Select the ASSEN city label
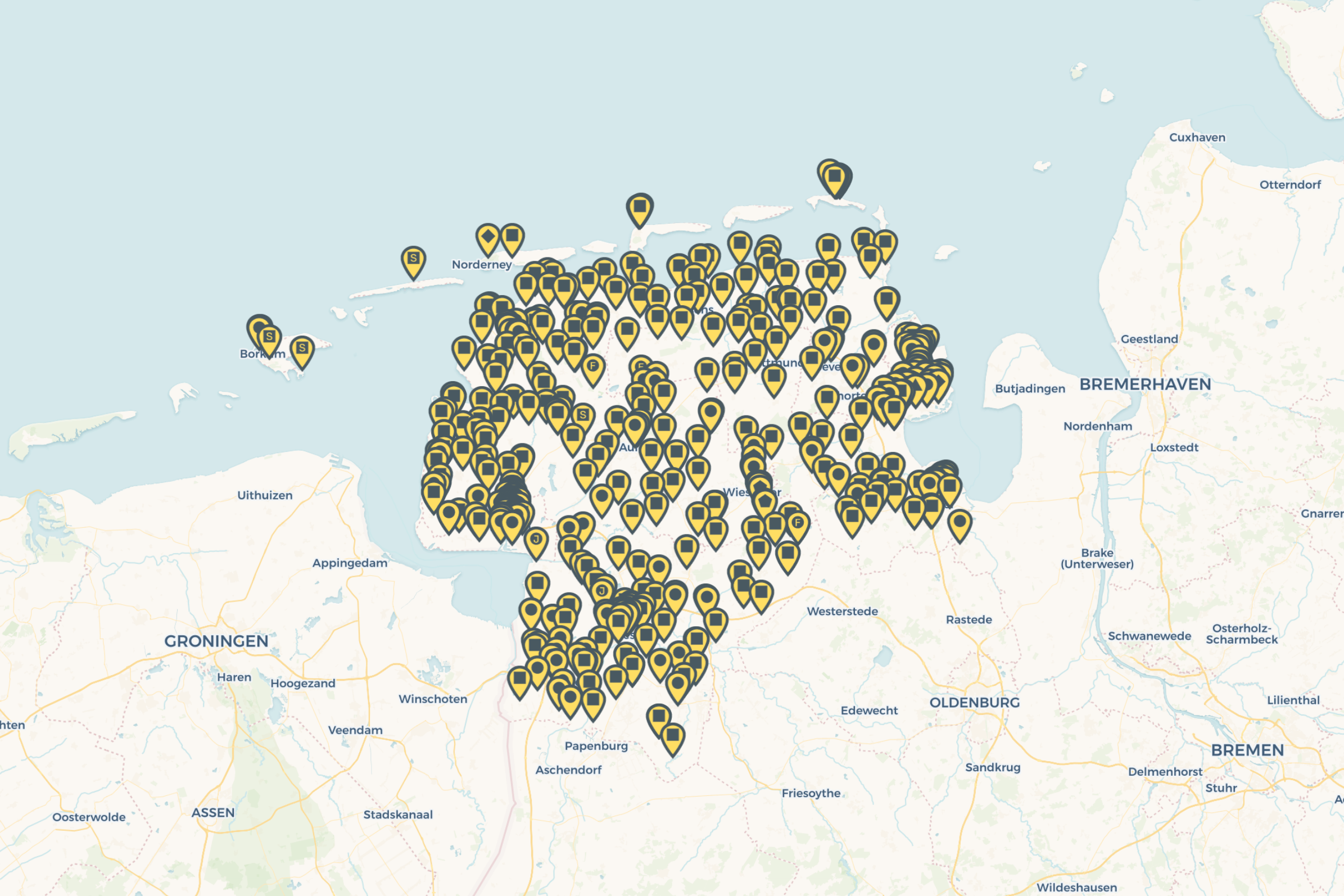The width and height of the screenshot is (1344, 896). pos(213,813)
